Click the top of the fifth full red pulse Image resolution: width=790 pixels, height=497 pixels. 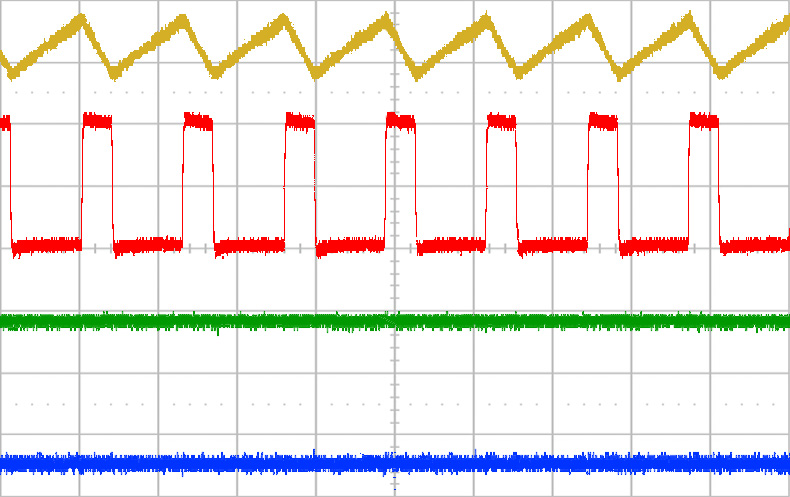point(501,121)
